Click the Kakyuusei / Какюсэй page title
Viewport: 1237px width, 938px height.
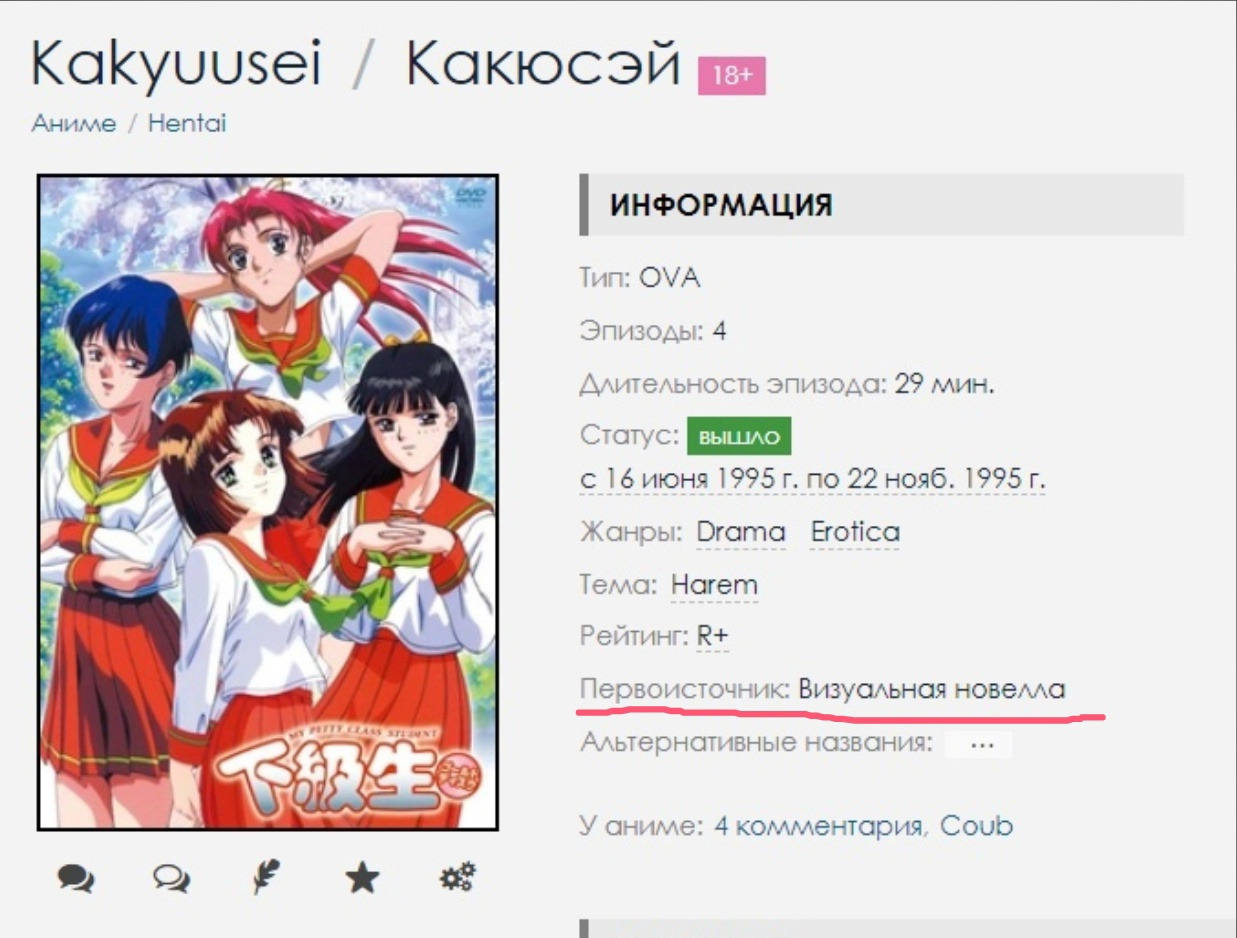click(x=356, y=66)
